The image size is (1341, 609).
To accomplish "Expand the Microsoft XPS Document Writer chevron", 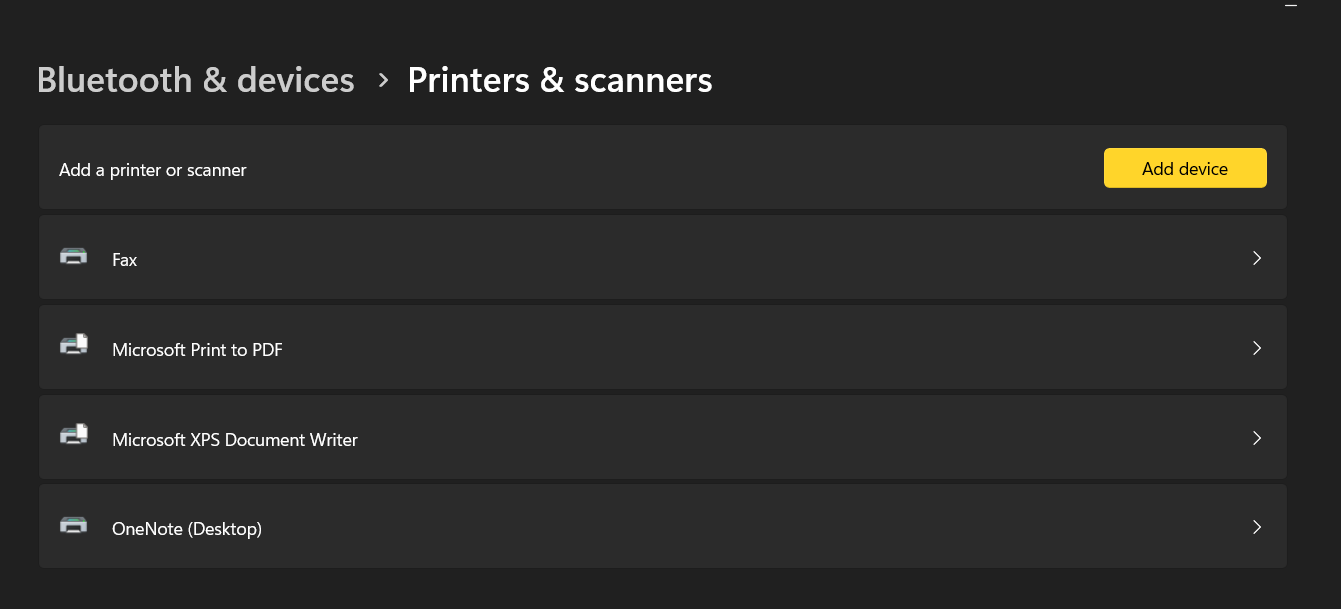I will 1257,438.
